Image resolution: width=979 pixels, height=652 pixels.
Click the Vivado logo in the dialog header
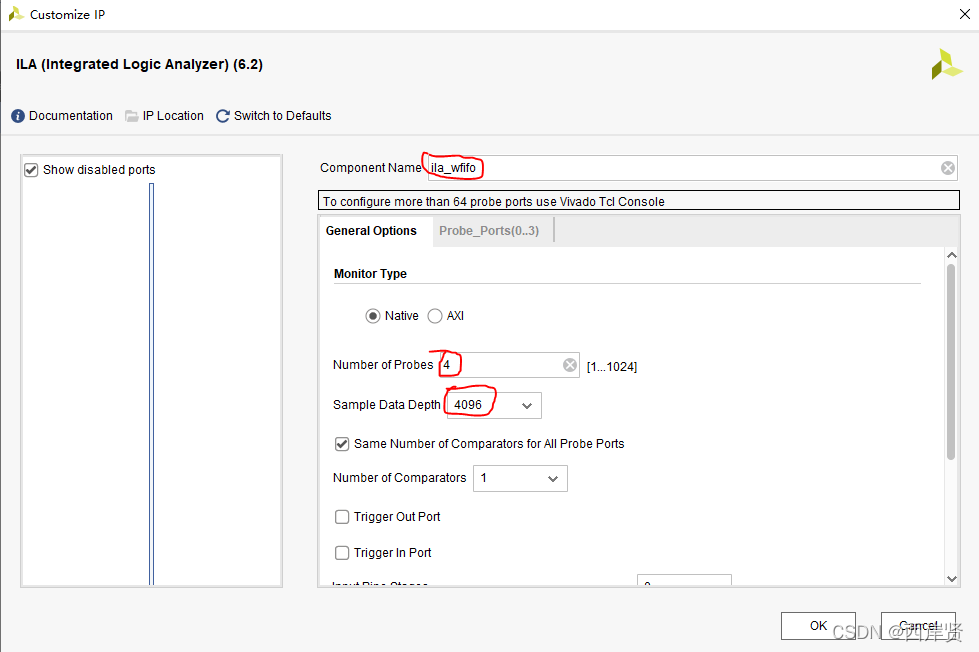946,64
